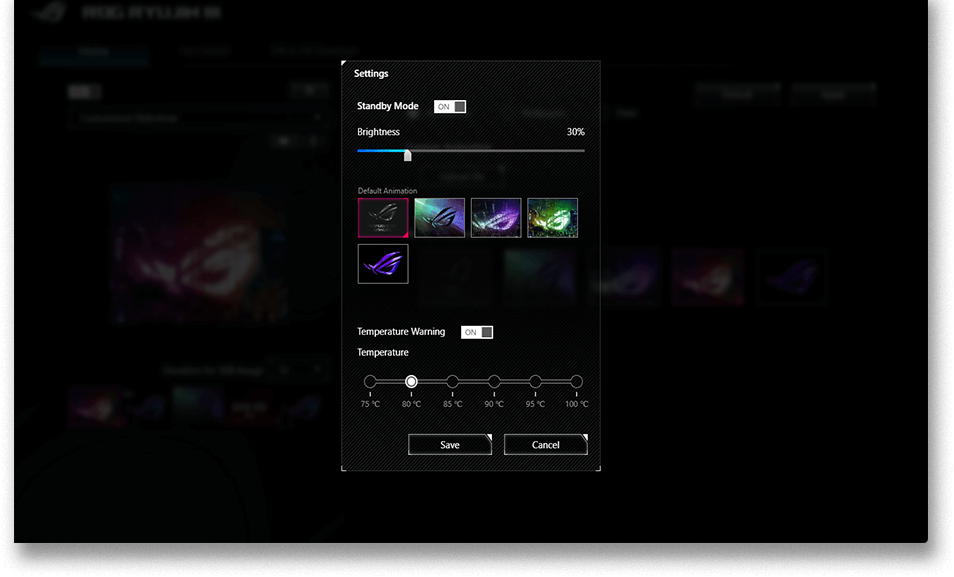Select the 95 °C temperature option
Viewport: 954px width, 577px height.
tap(535, 382)
